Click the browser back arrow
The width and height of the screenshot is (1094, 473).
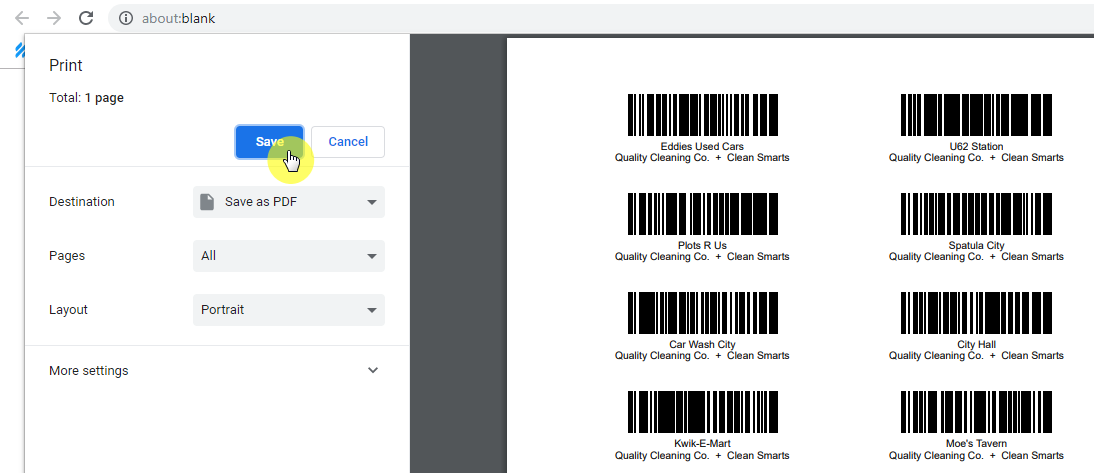click(x=22, y=18)
